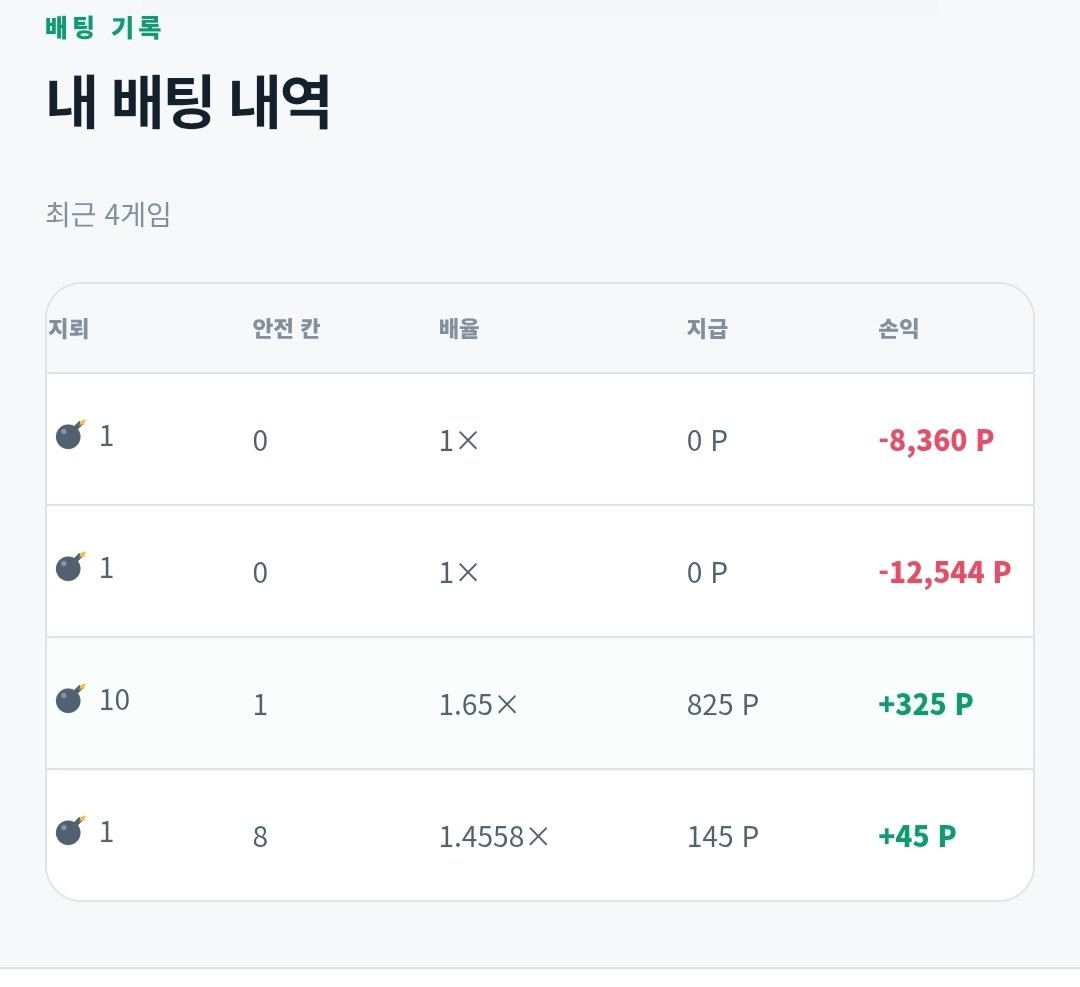Viewport: 1080px width, 987px height.
Task: Click the 배팅 기록 section label
Action: tap(103, 28)
